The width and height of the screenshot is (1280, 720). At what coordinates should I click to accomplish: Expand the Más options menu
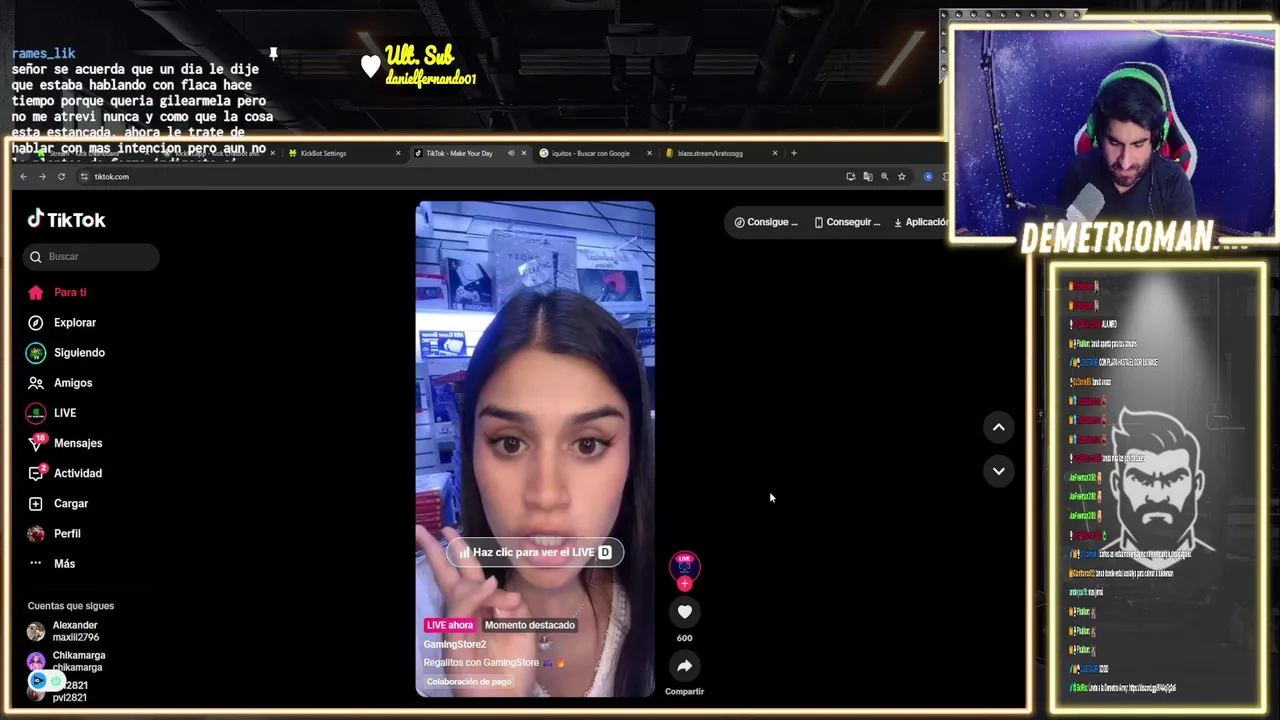[x=64, y=563]
